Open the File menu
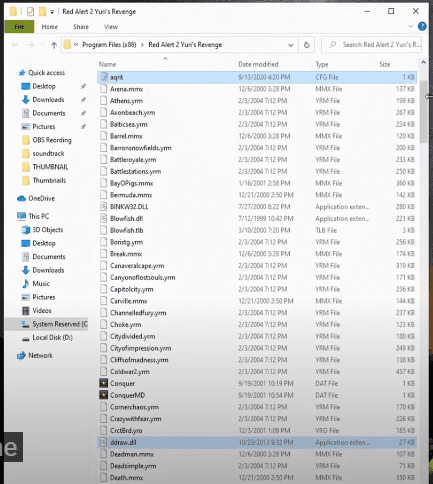This screenshot has width=433, height=484. (x=19, y=27)
